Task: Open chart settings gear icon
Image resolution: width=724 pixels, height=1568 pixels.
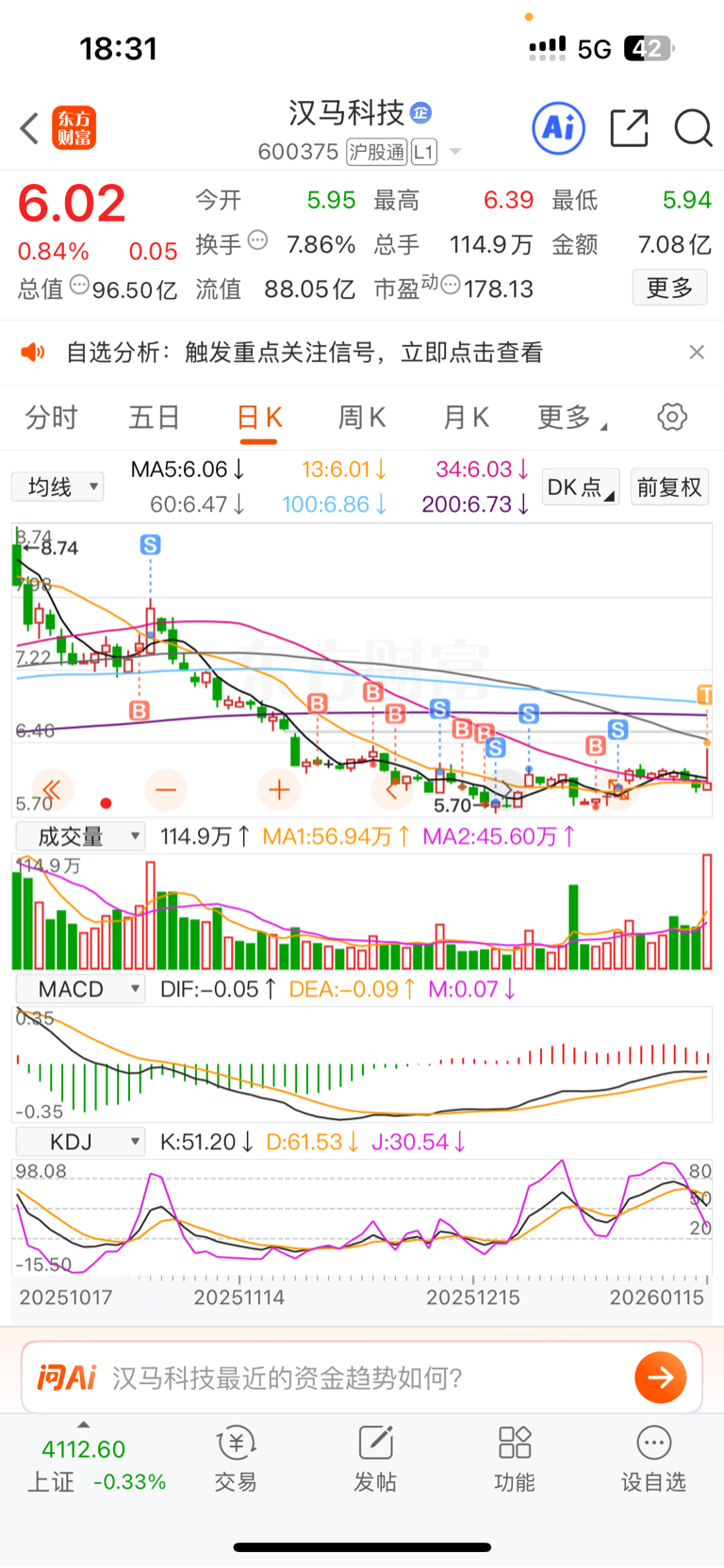Action: click(x=672, y=417)
